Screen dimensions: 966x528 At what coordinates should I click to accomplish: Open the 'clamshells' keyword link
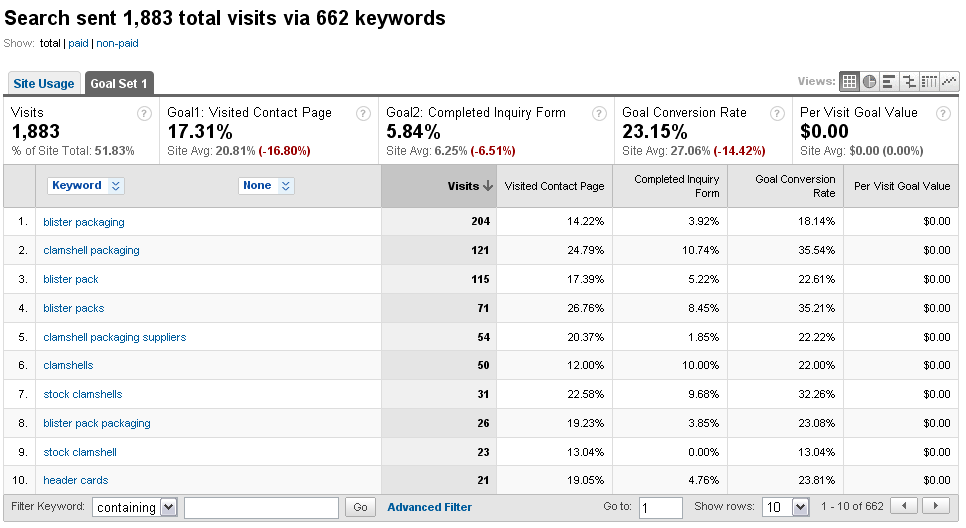(x=68, y=365)
